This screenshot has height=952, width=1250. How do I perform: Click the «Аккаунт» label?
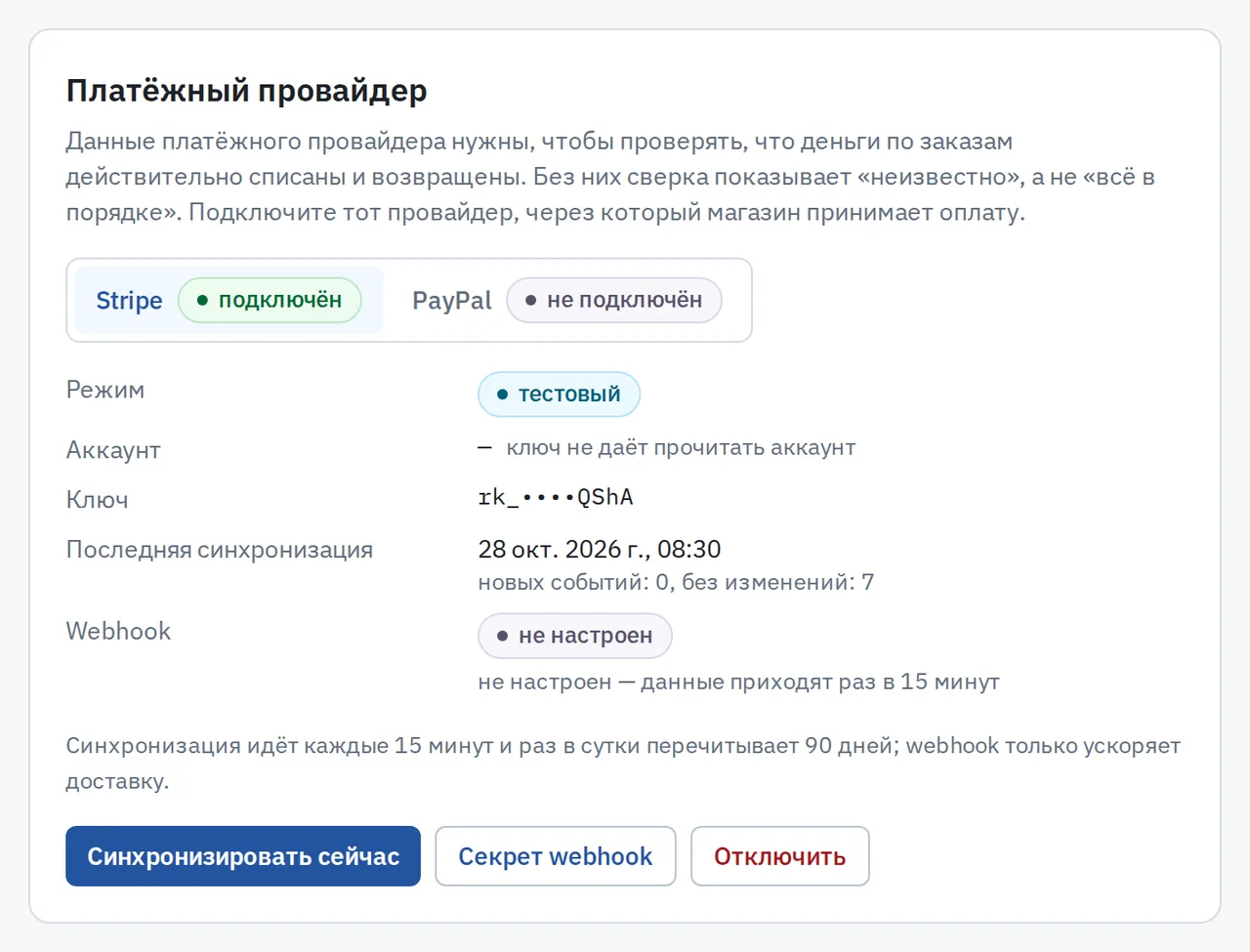113,450
